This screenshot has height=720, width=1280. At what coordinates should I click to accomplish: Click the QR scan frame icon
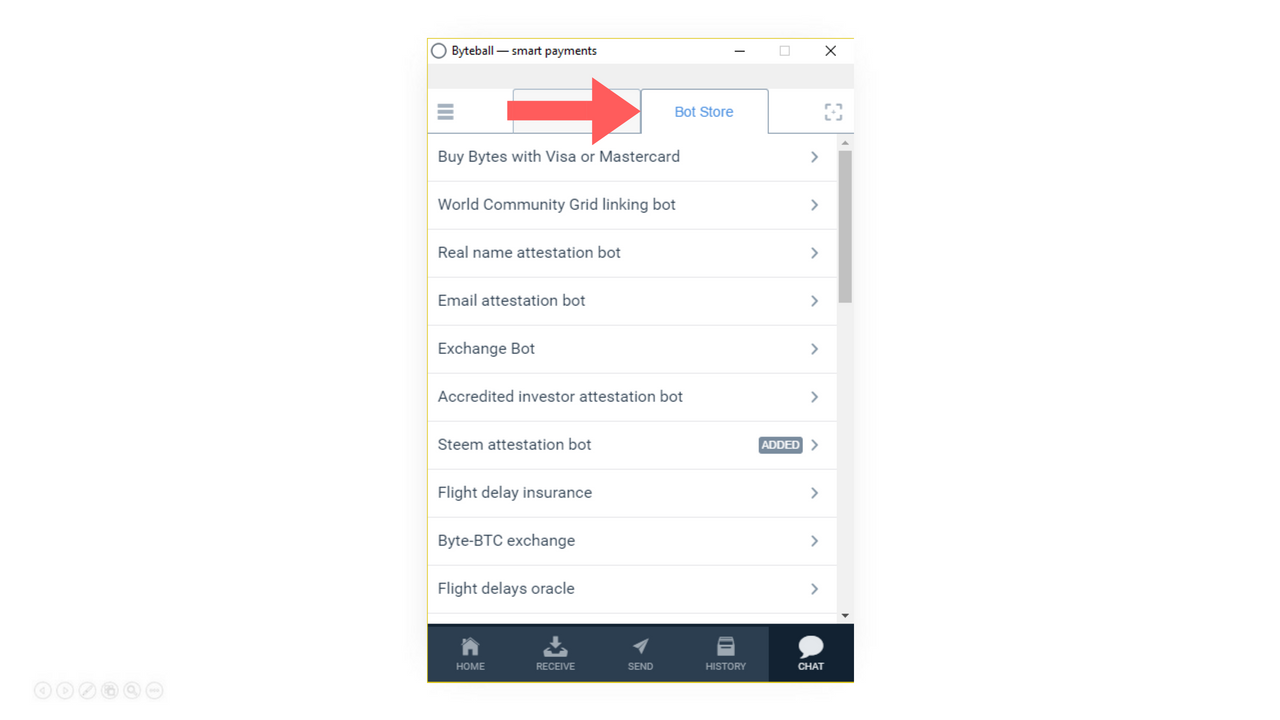(x=833, y=112)
